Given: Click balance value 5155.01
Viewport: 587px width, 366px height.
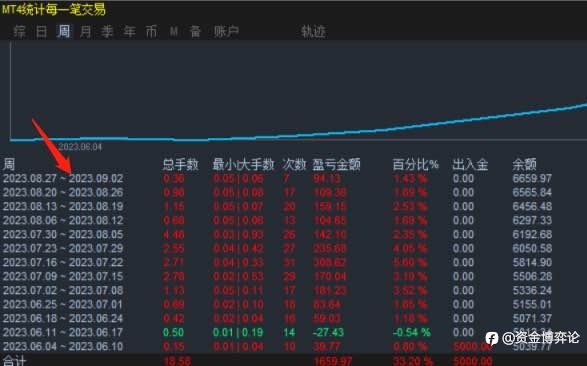Looking at the screenshot, I should click(x=532, y=305).
